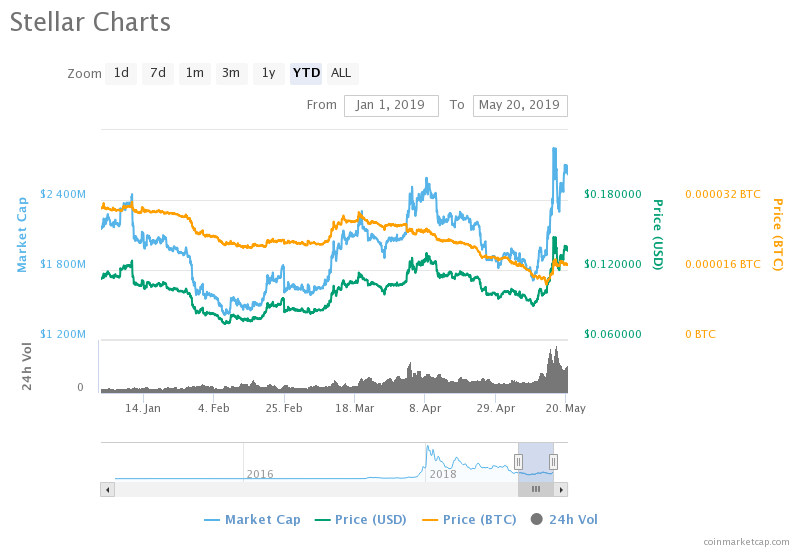Image resolution: width=800 pixels, height=550 pixels.
Task: Click the 14. Jan axis label
Action: [143, 409]
